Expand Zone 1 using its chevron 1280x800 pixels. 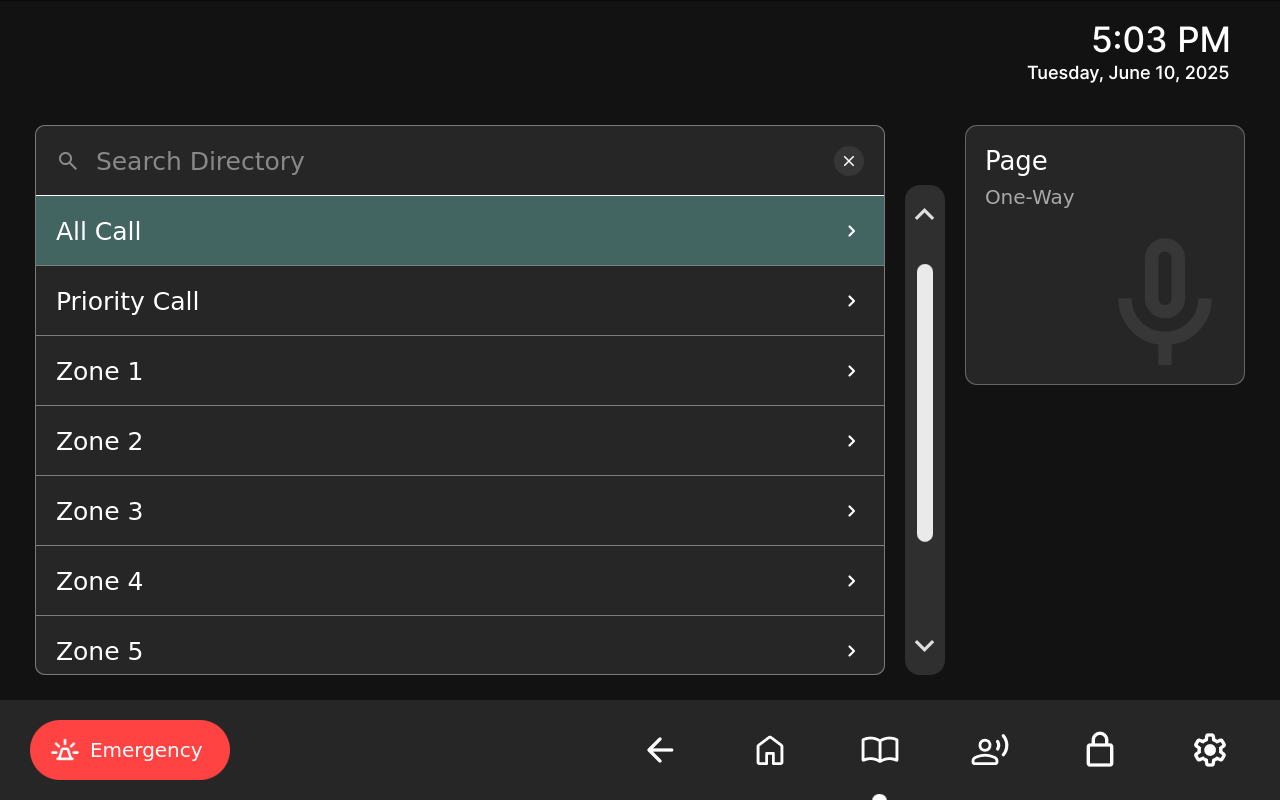pyautogui.click(x=851, y=371)
